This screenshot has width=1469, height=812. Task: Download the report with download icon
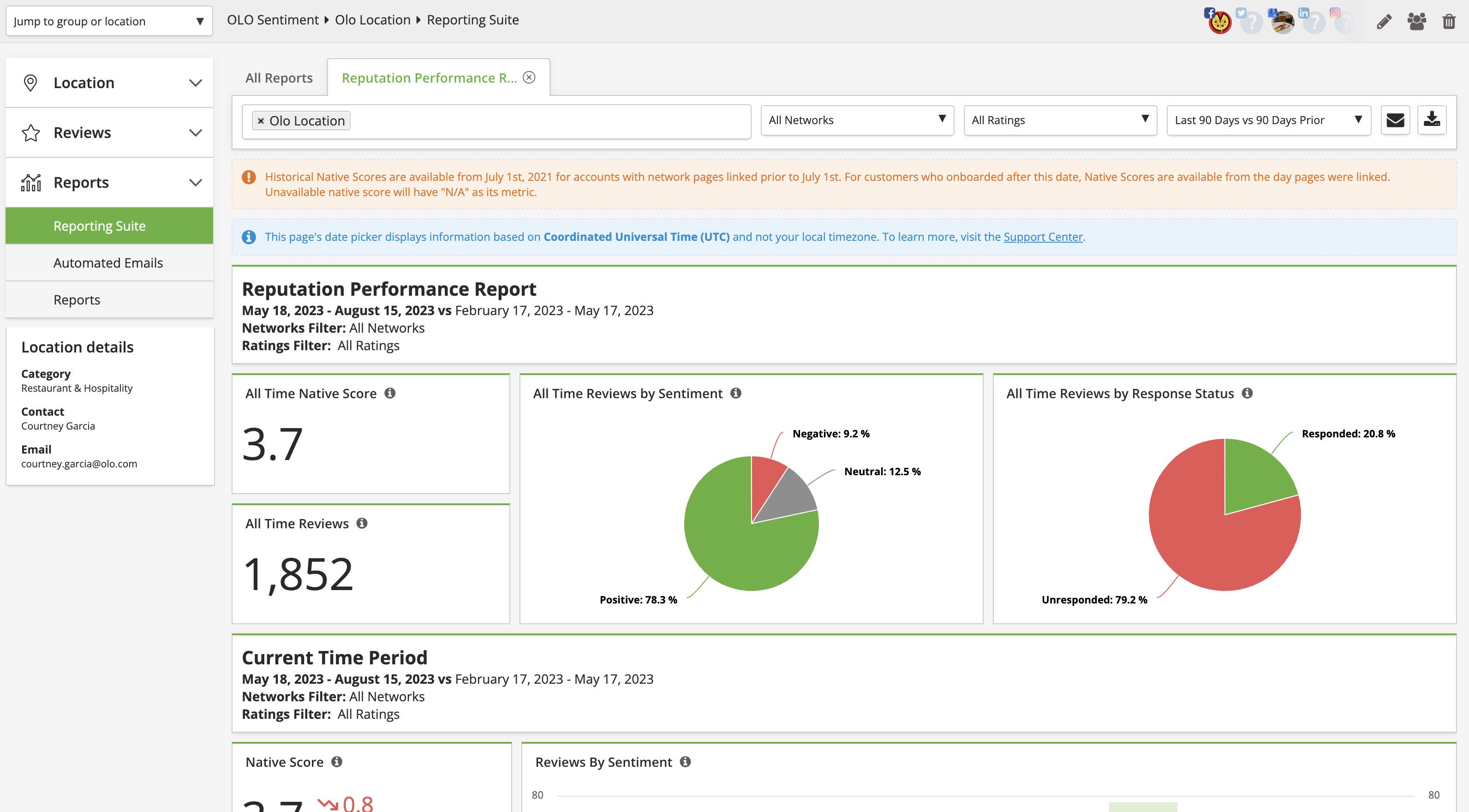tap(1432, 120)
